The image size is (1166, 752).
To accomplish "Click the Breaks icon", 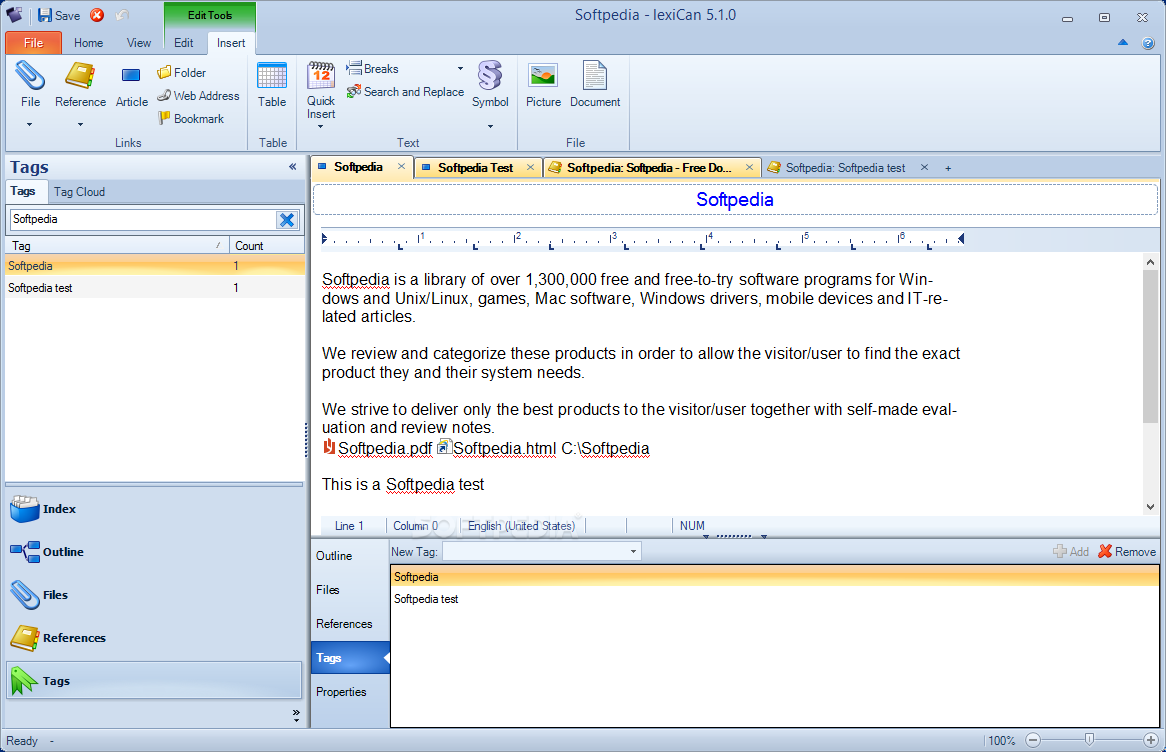I will click(x=354, y=68).
